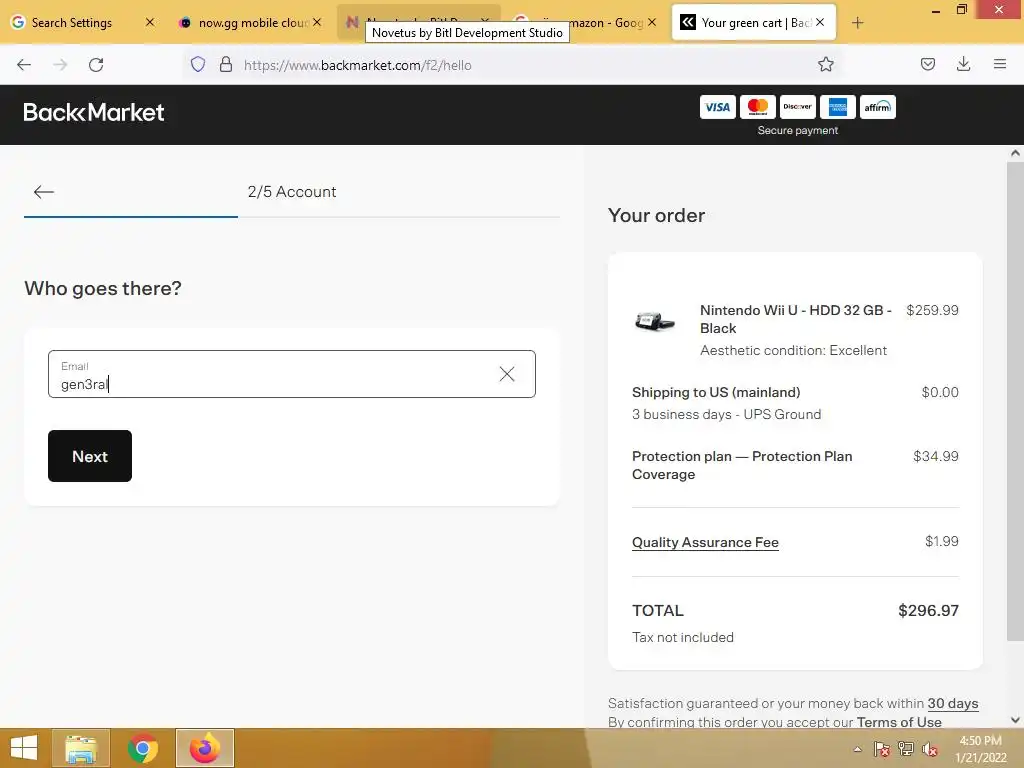Image resolution: width=1024 pixels, height=768 pixels.
Task: Save page to Pocket
Action: click(x=928, y=65)
